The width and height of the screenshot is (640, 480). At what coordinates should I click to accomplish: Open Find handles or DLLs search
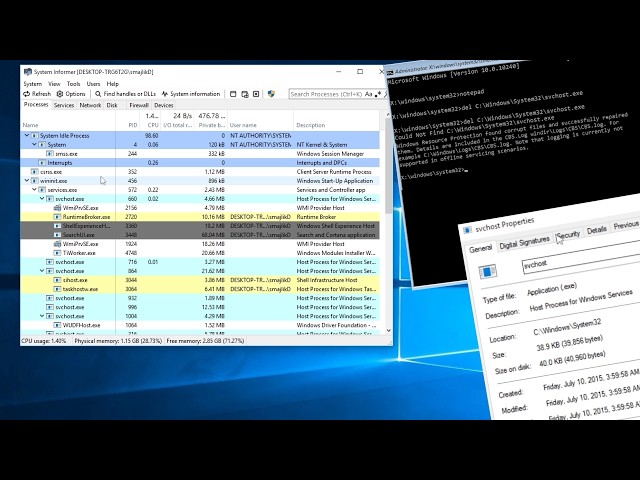click(x=125, y=94)
